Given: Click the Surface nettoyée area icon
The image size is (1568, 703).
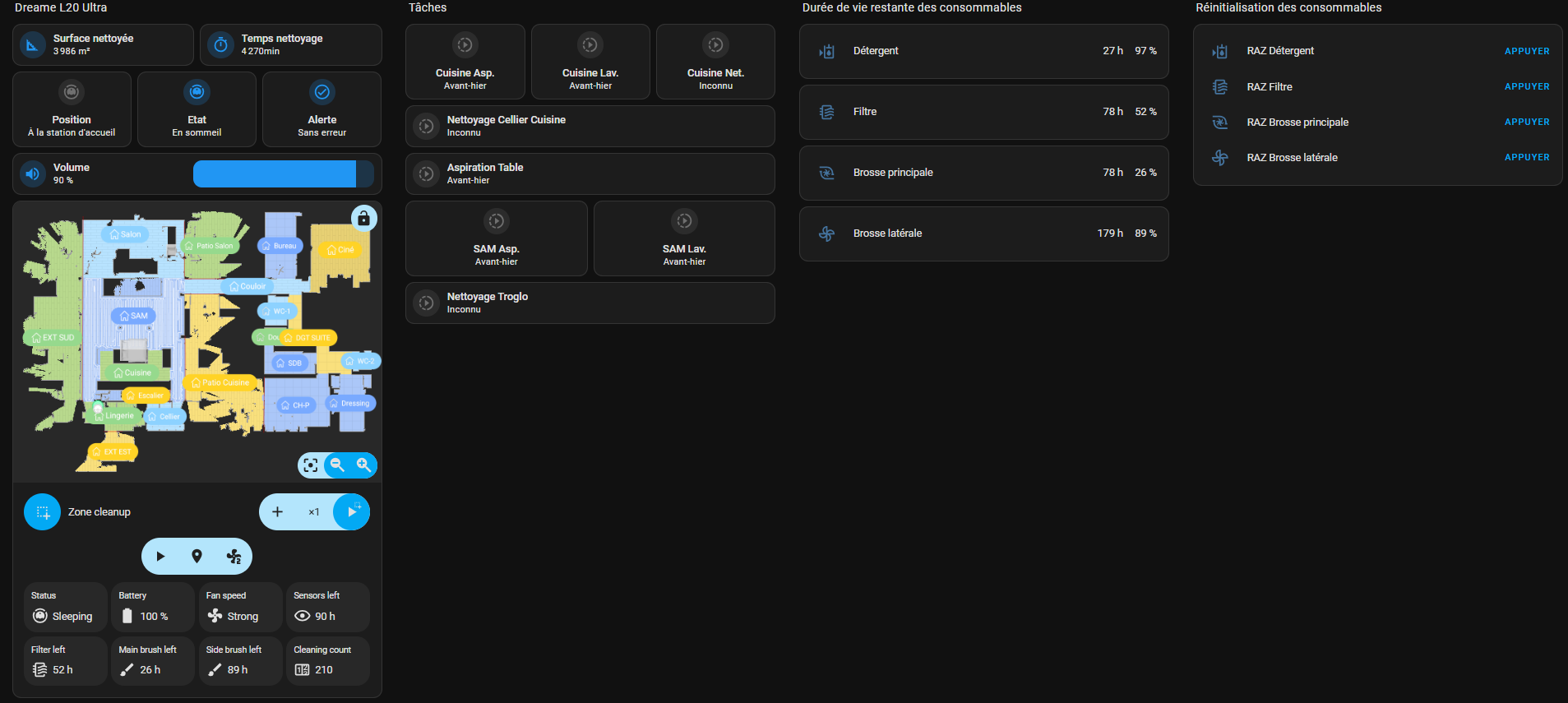Looking at the screenshot, I should 33,44.
